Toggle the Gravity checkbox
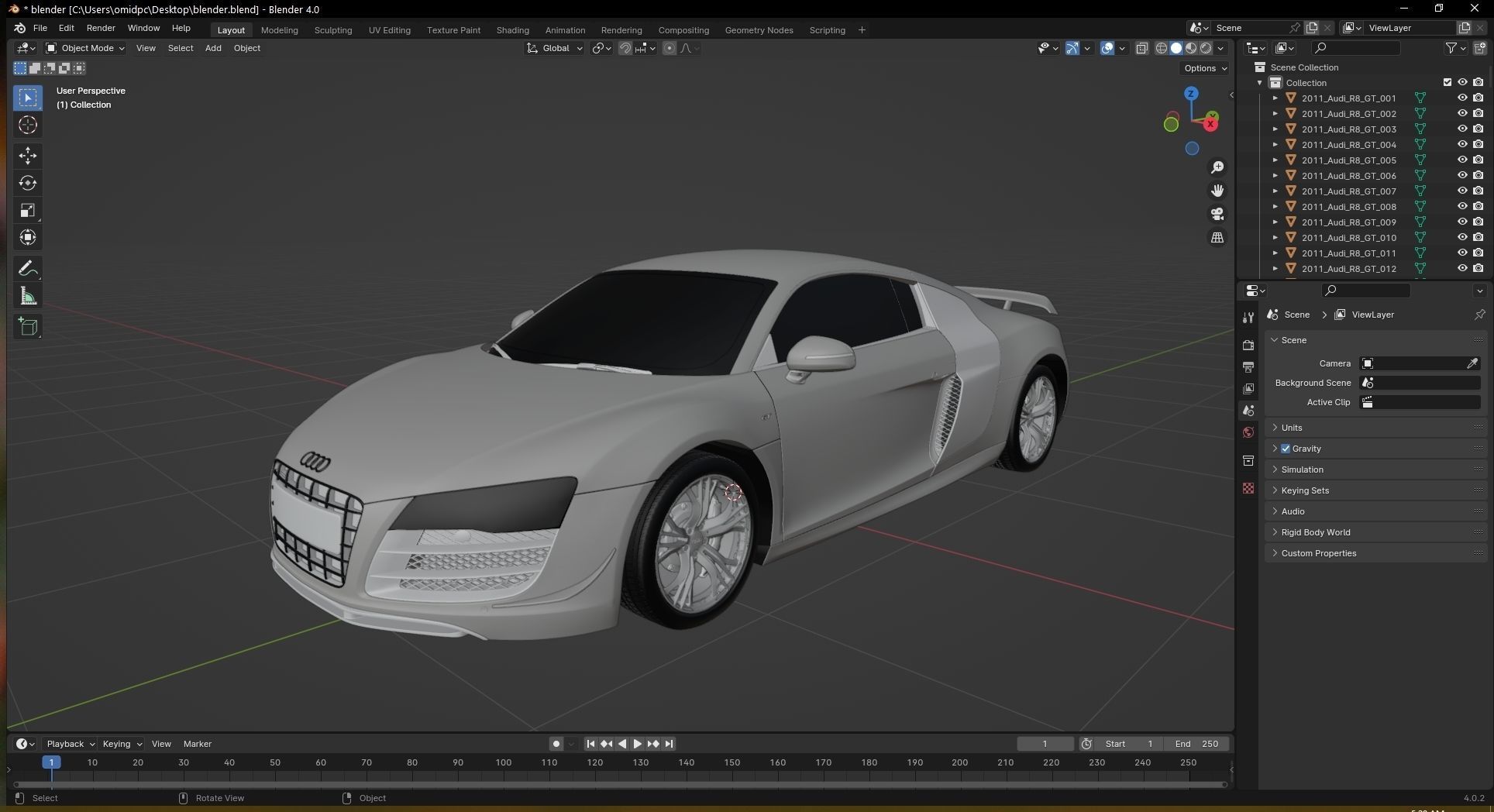The image size is (1494, 812). [x=1286, y=449]
